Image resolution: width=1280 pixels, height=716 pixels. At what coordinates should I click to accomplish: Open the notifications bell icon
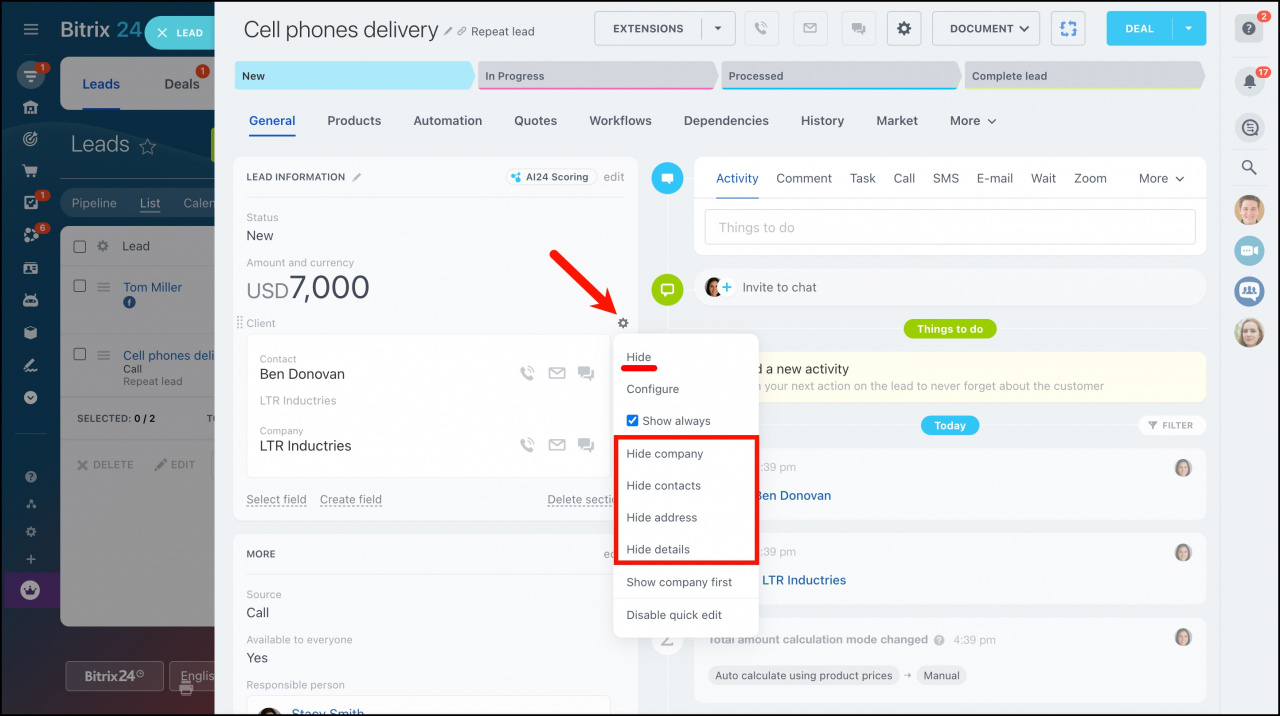(x=1249, y=82)
